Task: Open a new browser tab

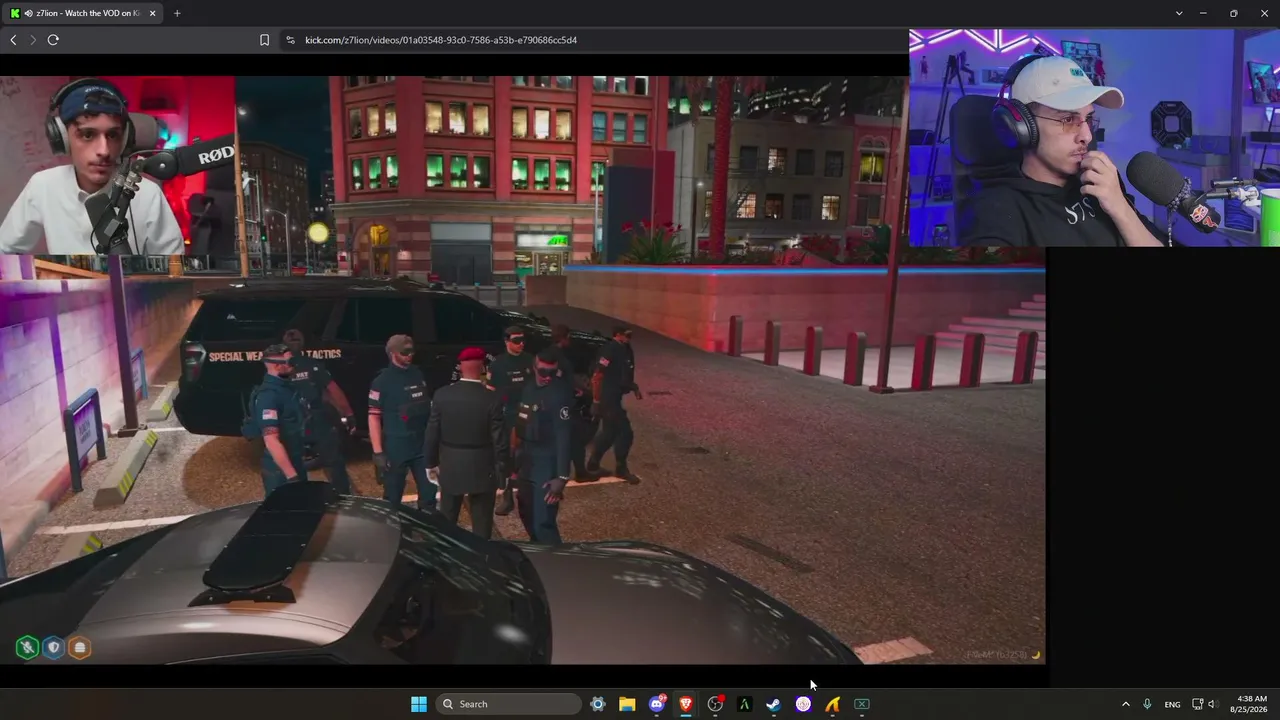Action: (x=177, y=13)
